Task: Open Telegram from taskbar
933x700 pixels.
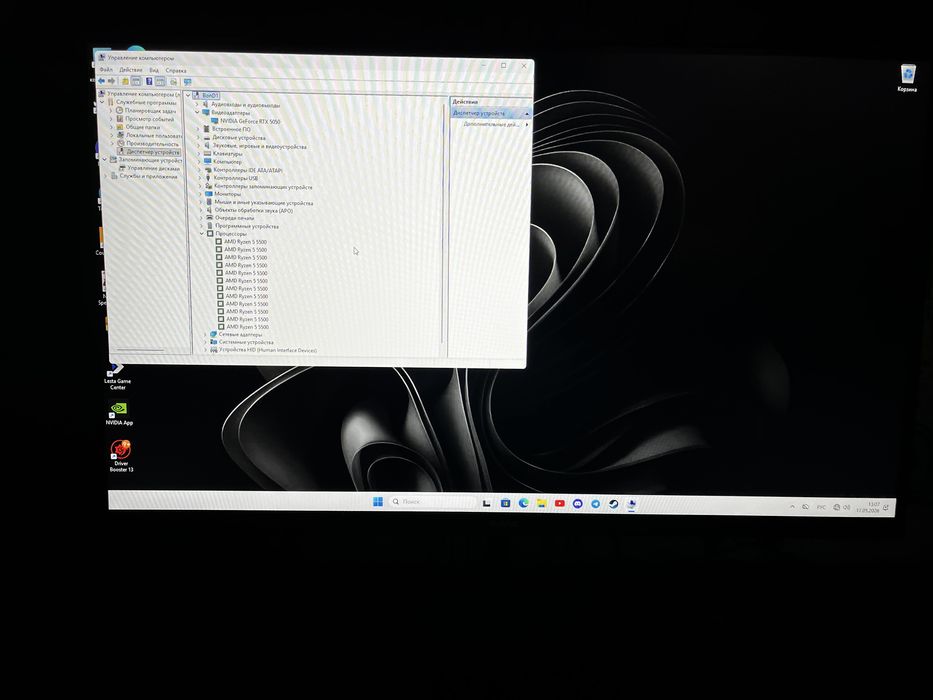Action: [595, 504]
